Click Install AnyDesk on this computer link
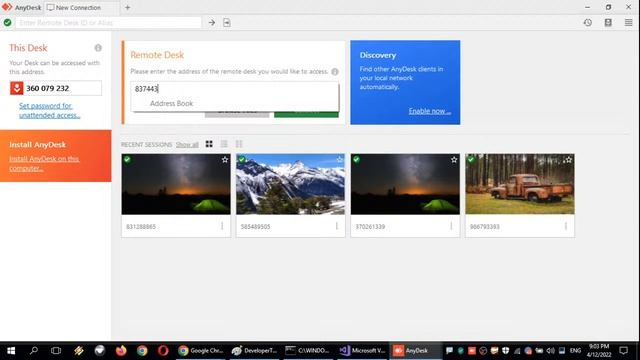This screenshot has height=360, width=640. [44, 163]
